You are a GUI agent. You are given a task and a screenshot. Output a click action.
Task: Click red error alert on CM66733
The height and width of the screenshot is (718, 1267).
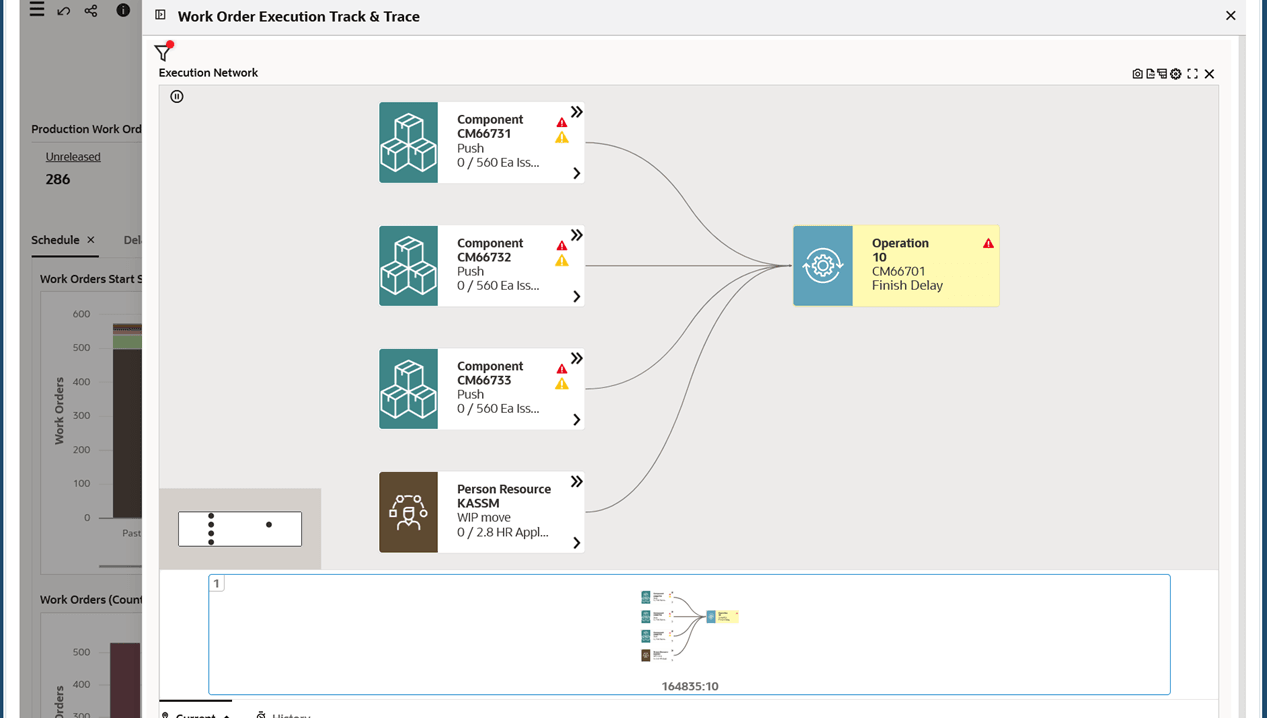[x=562, y=369]
